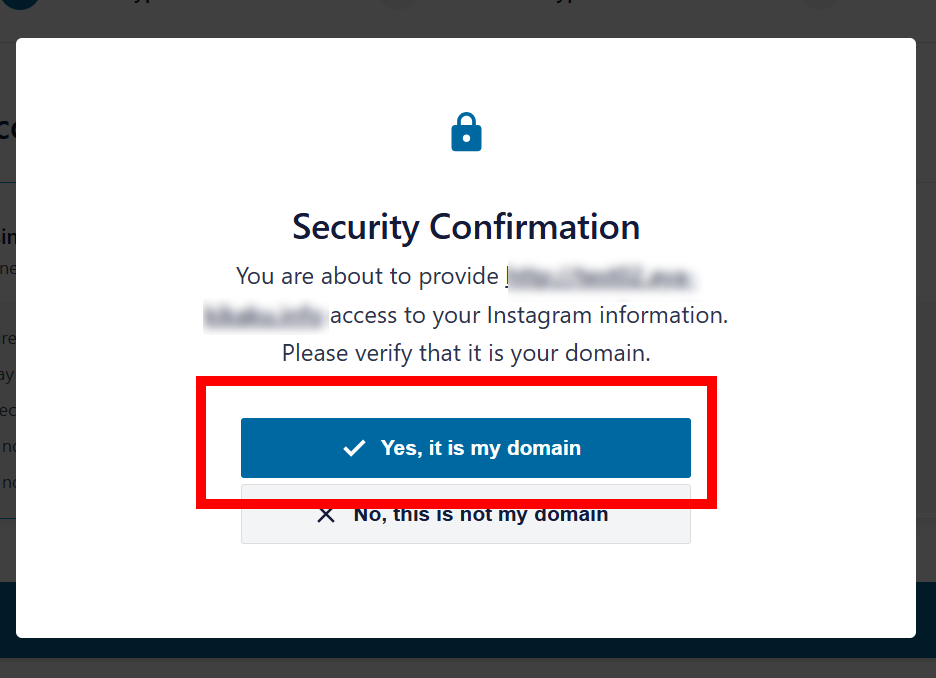Viewport: 936px width, 678px height.
Task: Confirm with Yes, it is my domain
Action: [x=465, y=448]
